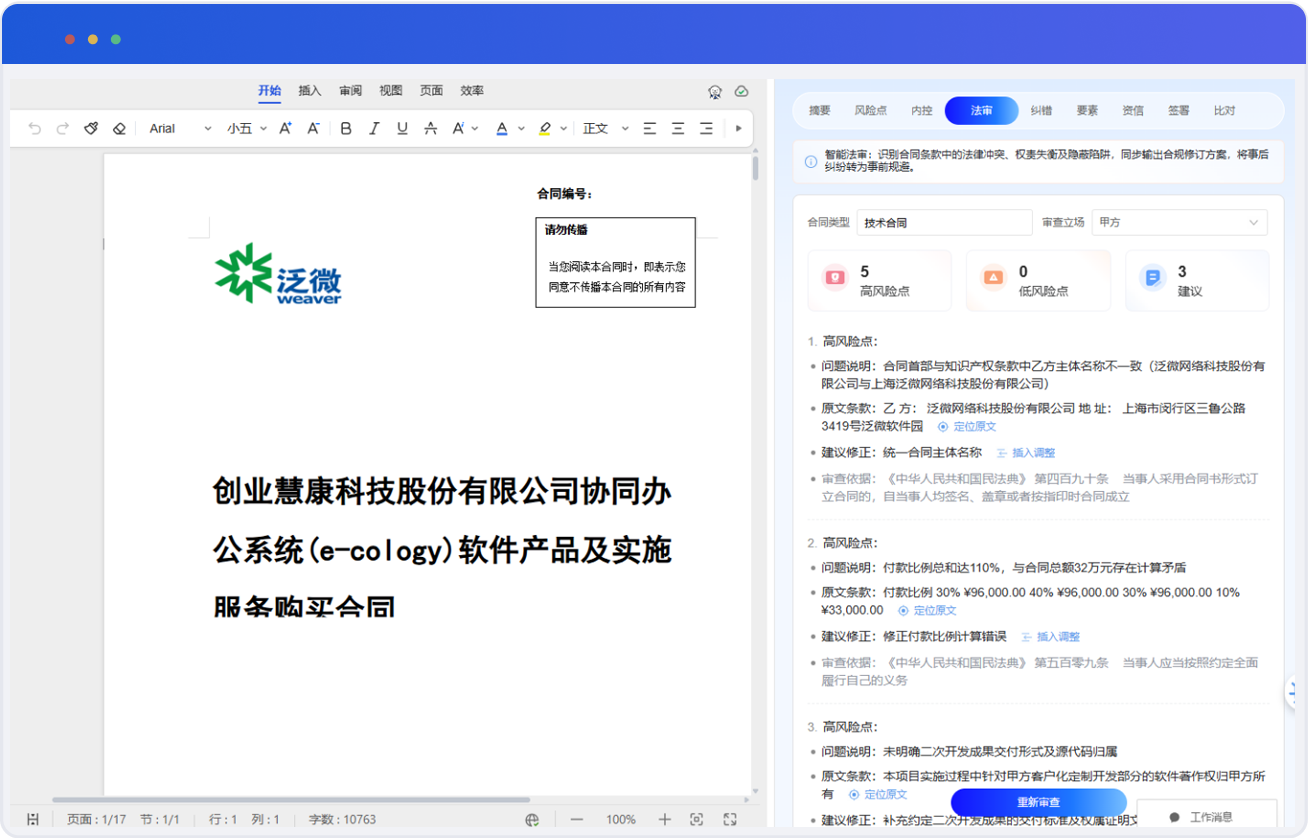This screenshot has height=838, width=1308.
Task: Click 定位原文 for the 付款比例 clause
Action: click(927, 611)
